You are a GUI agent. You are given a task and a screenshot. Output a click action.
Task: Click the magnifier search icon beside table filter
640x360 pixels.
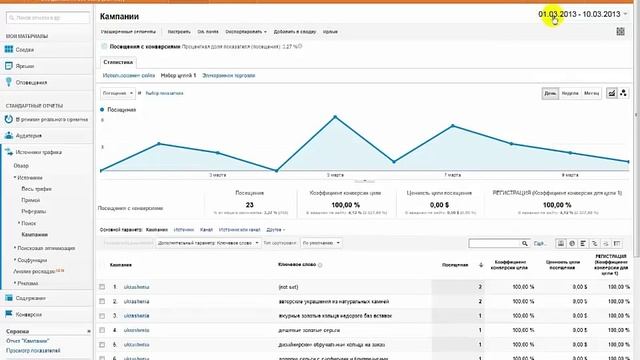(x=524, y=243)
